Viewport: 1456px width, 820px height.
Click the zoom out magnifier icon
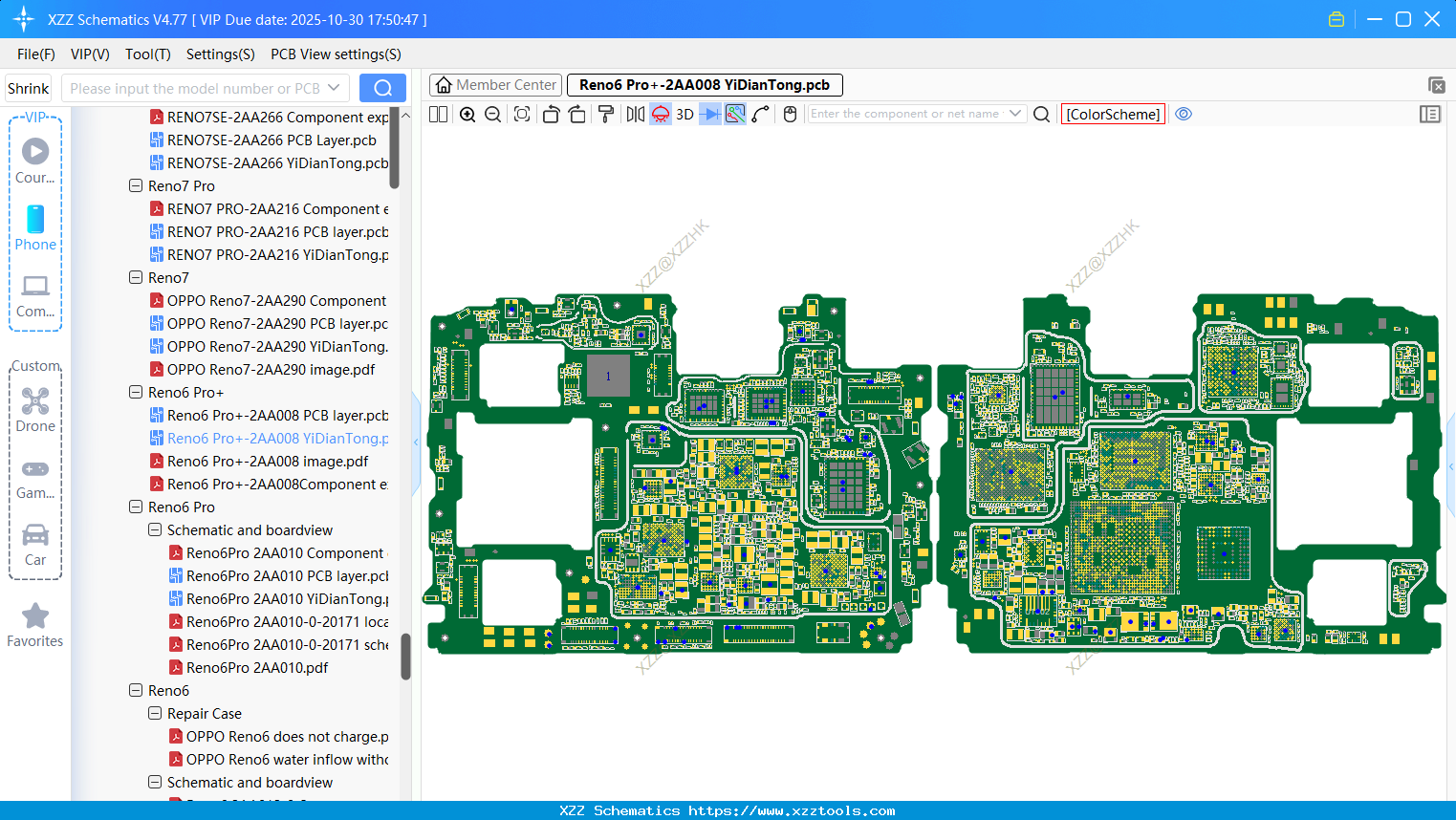coord(493,115)
